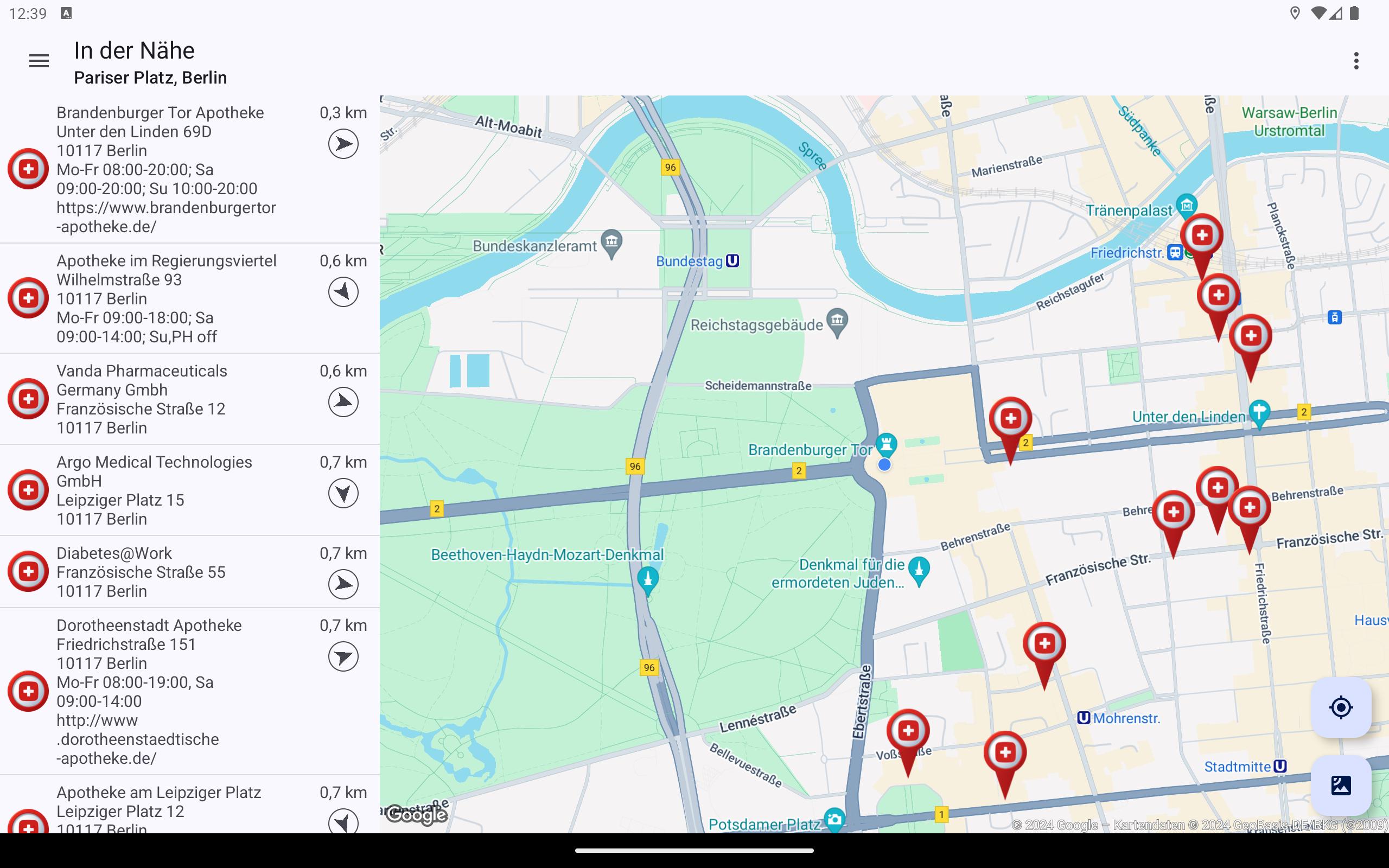Tap pharmacy cross icon of Diabetes@Work
Image resolution: width=1389 pixels, height=868 pixels.
click(28, 571)
